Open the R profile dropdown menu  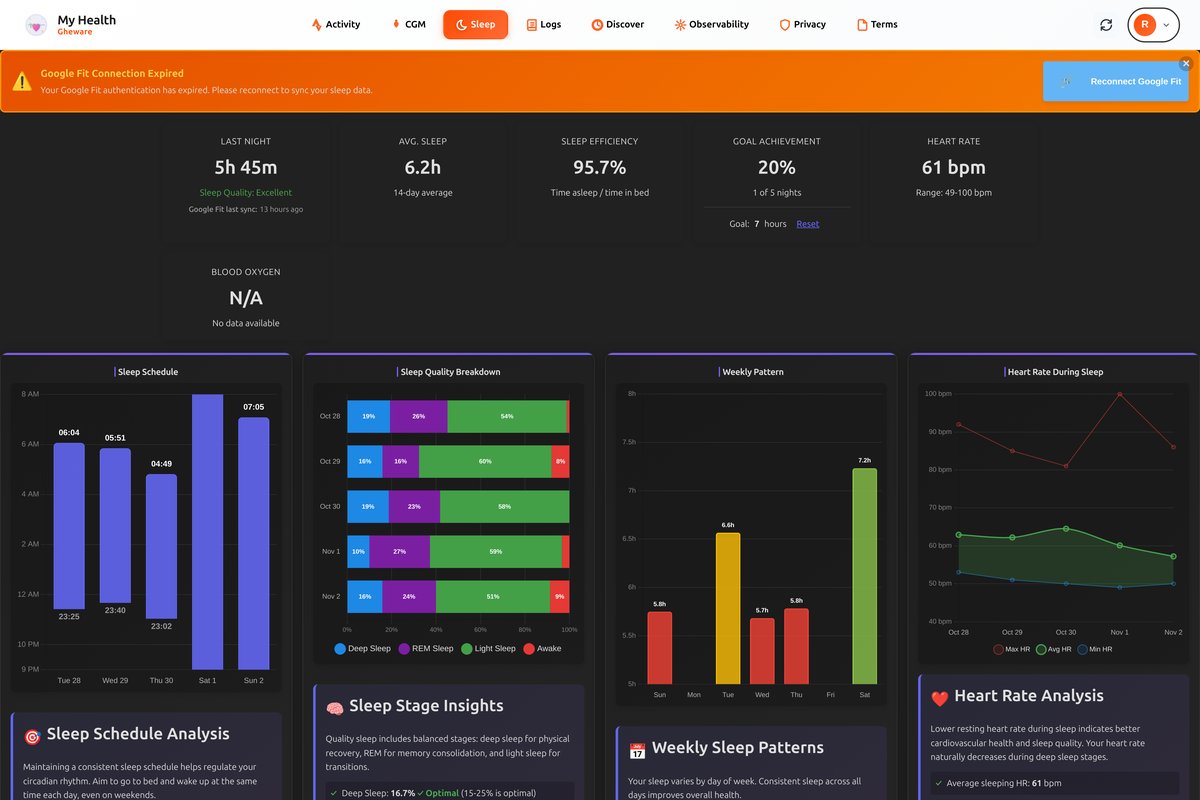[x=1153, y=24]
